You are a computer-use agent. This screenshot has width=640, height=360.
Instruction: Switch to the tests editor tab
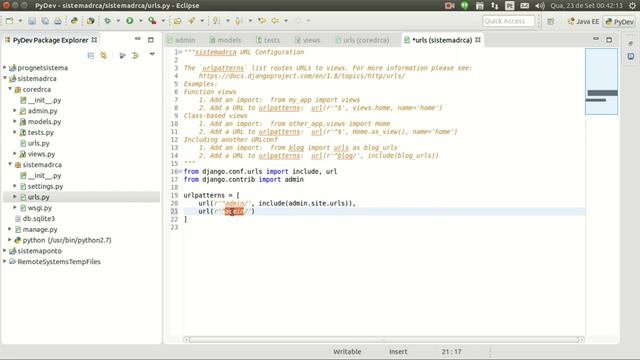click(x=268, y=40)
